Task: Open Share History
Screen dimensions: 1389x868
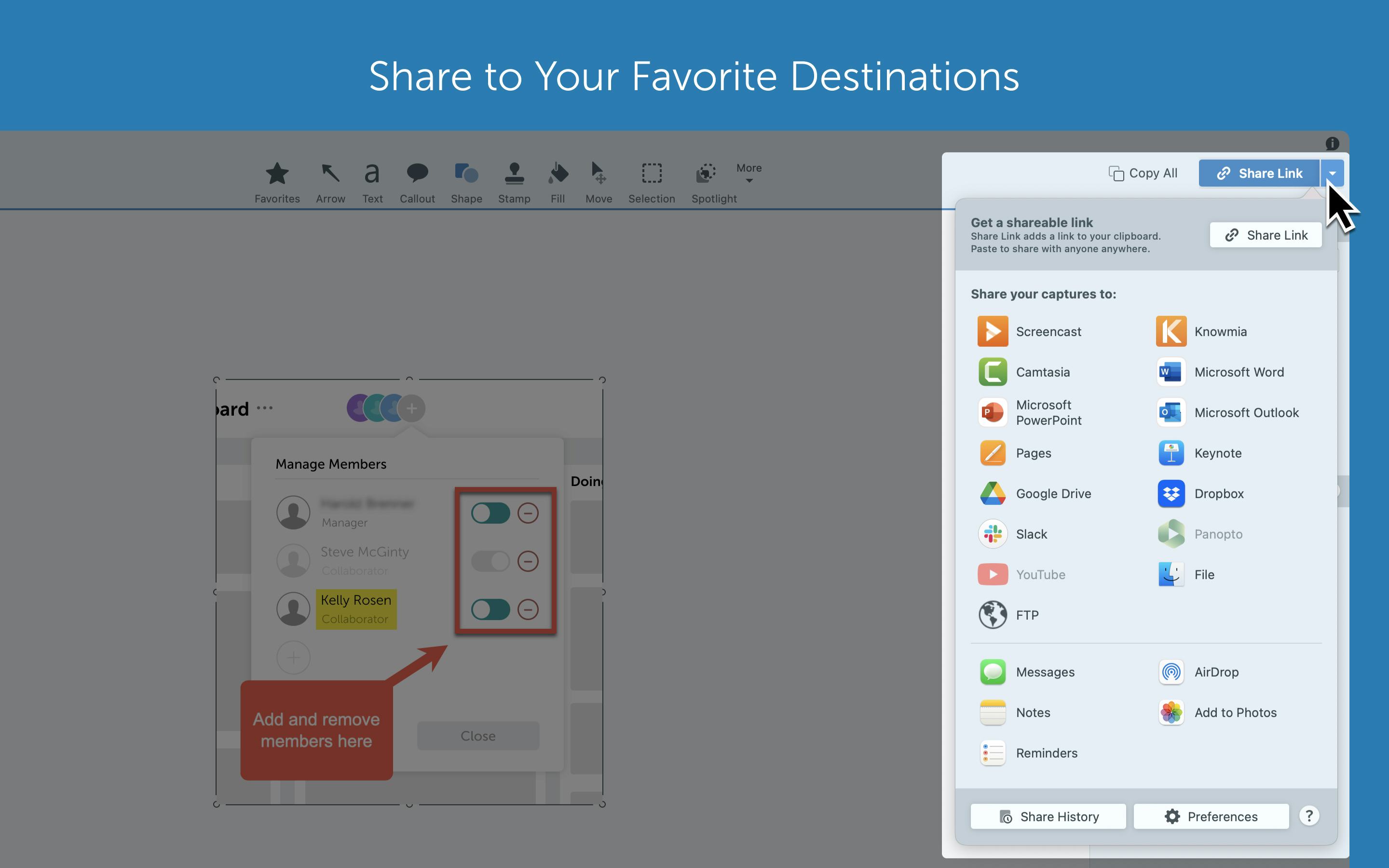Action: point(1048,816)
